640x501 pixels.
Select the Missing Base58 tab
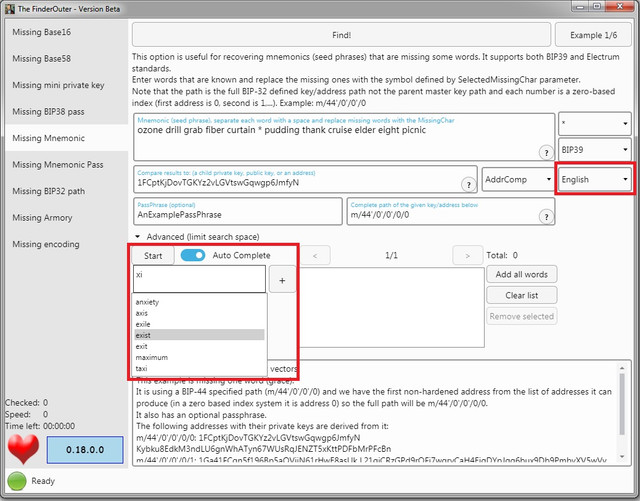[x=67, y=58]
